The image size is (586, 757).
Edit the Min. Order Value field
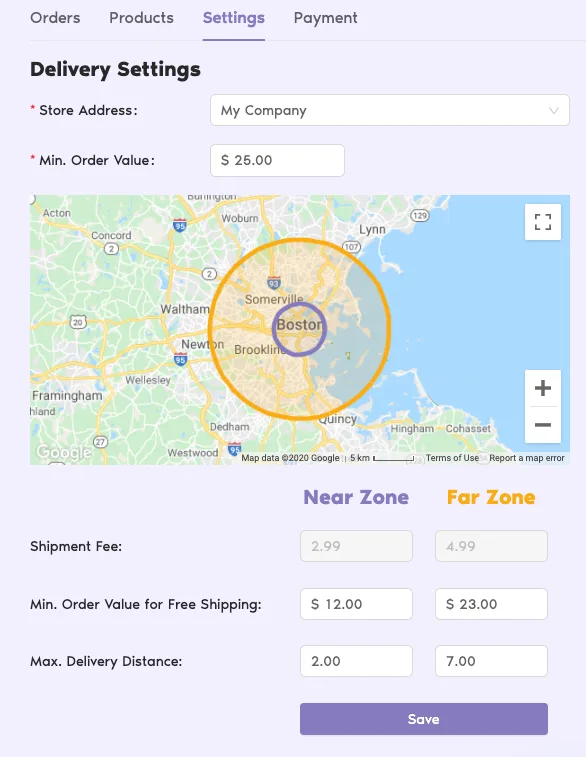pos(277,160)
